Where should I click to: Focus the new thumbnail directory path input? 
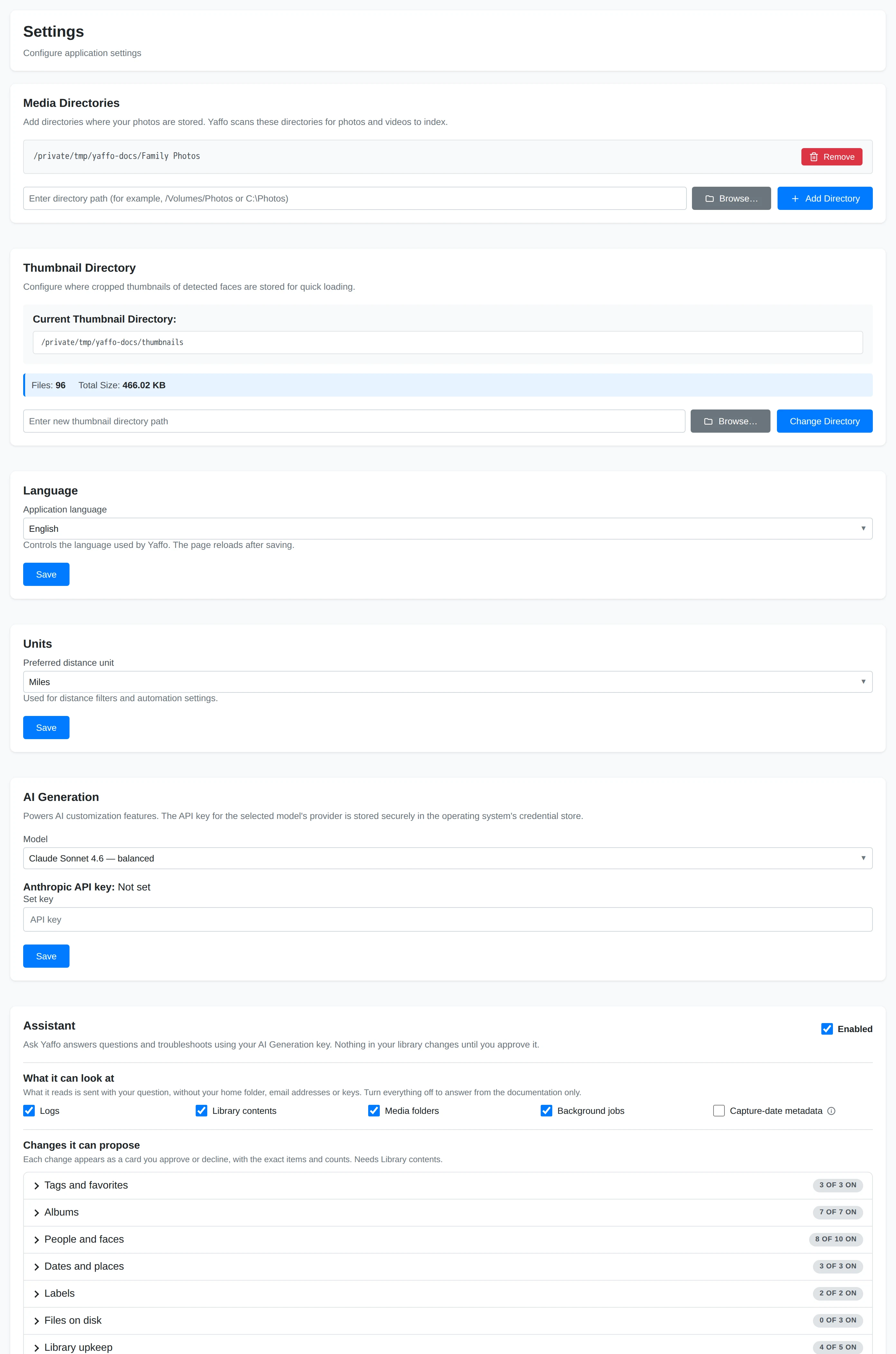click(x=354, y=421)
